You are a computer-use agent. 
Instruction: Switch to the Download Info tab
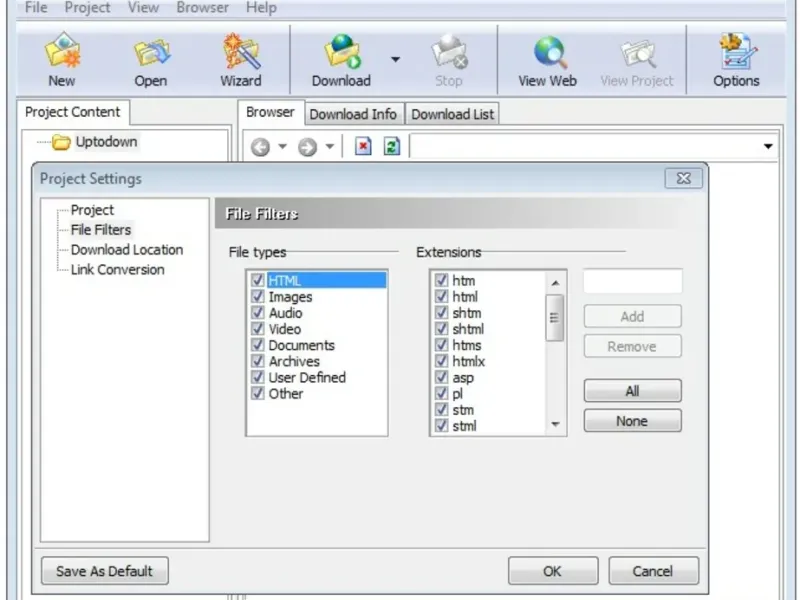(x=353, y=114)
